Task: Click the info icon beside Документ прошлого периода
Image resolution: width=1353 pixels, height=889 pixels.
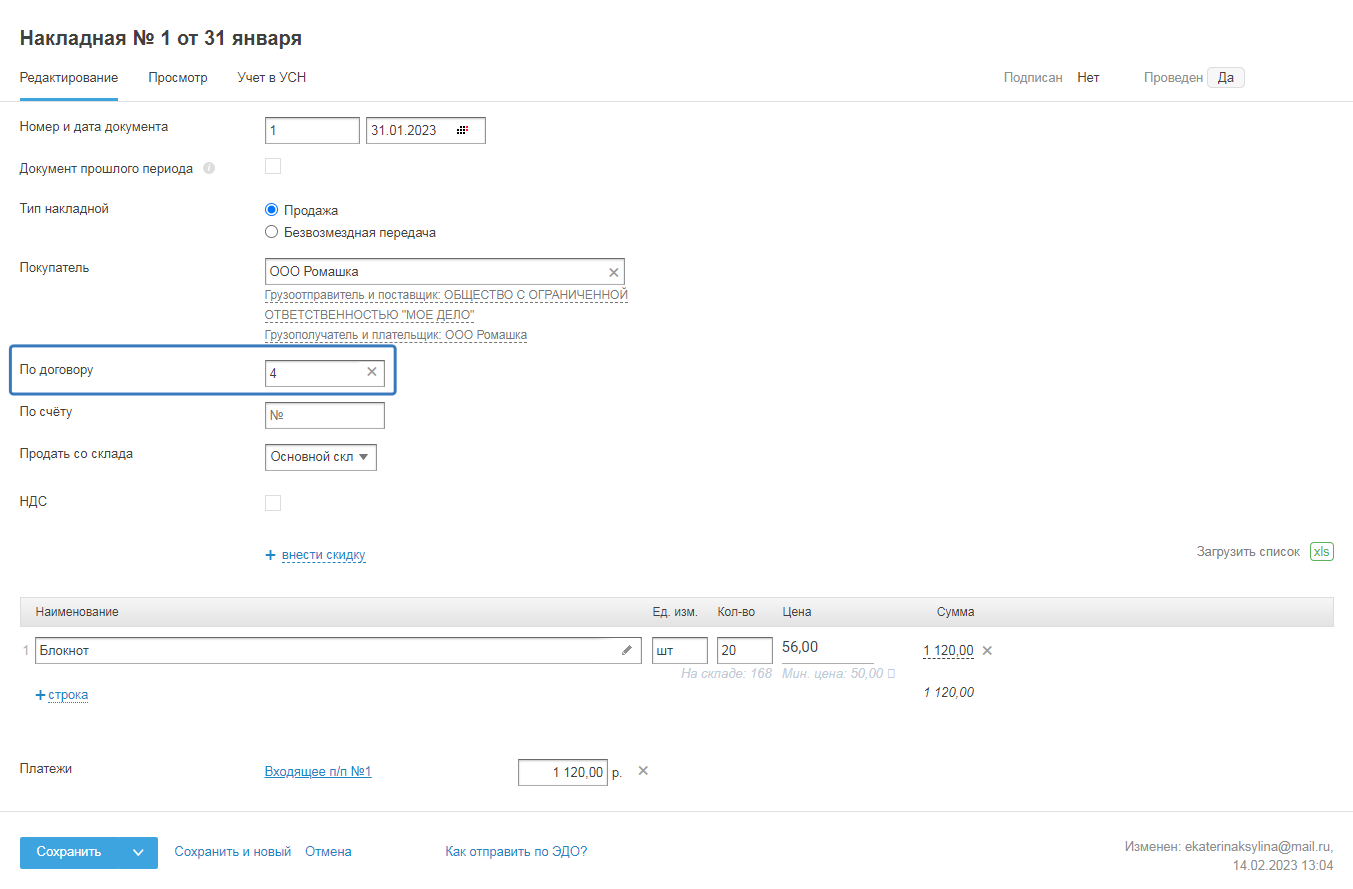Action: 208,168
